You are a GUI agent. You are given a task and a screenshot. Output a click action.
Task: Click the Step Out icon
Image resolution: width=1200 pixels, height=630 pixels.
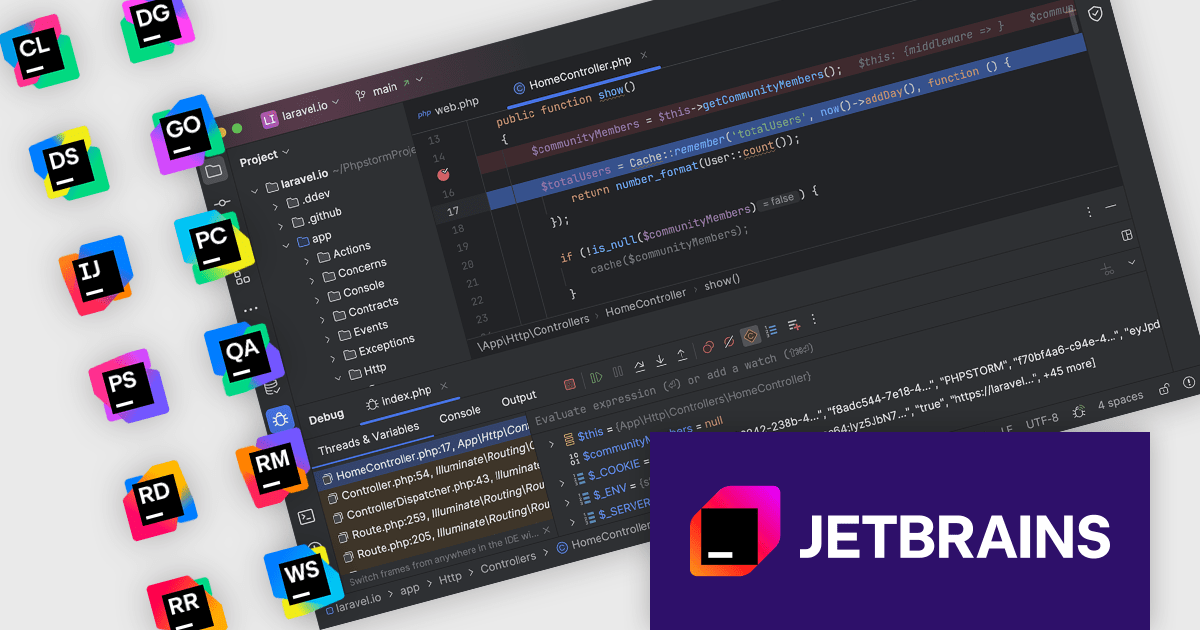681,354
